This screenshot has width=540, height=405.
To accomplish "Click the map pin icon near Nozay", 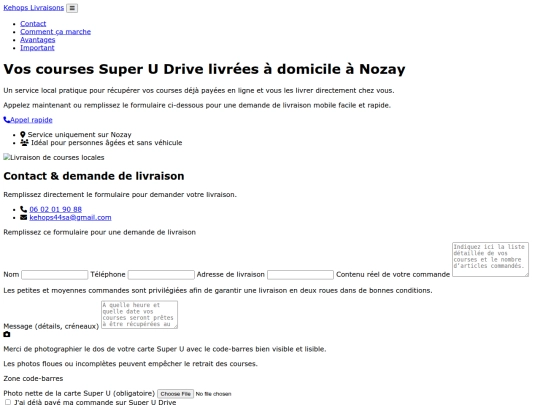I will tap(23, 135).
